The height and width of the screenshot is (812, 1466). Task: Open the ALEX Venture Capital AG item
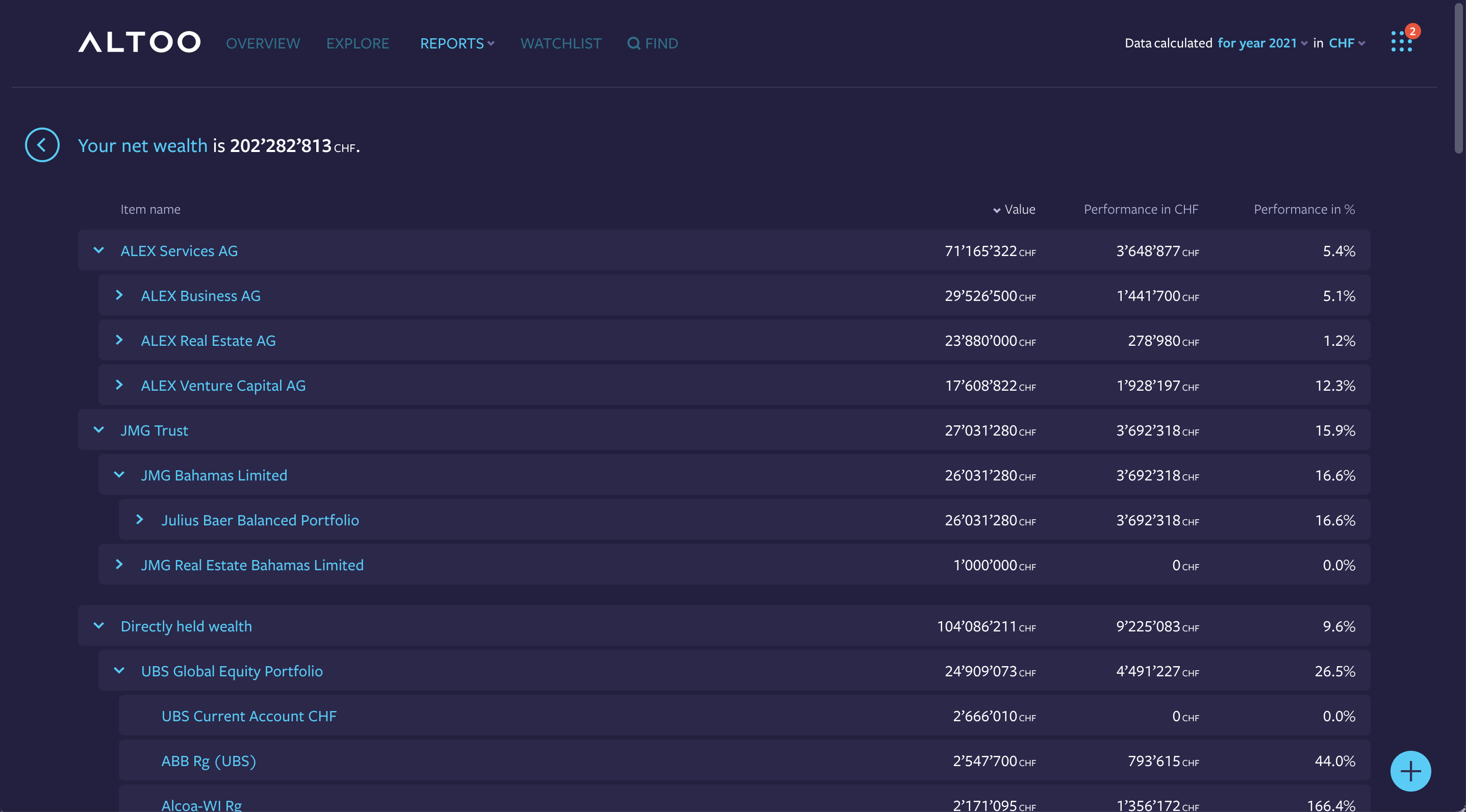point(223,386)
